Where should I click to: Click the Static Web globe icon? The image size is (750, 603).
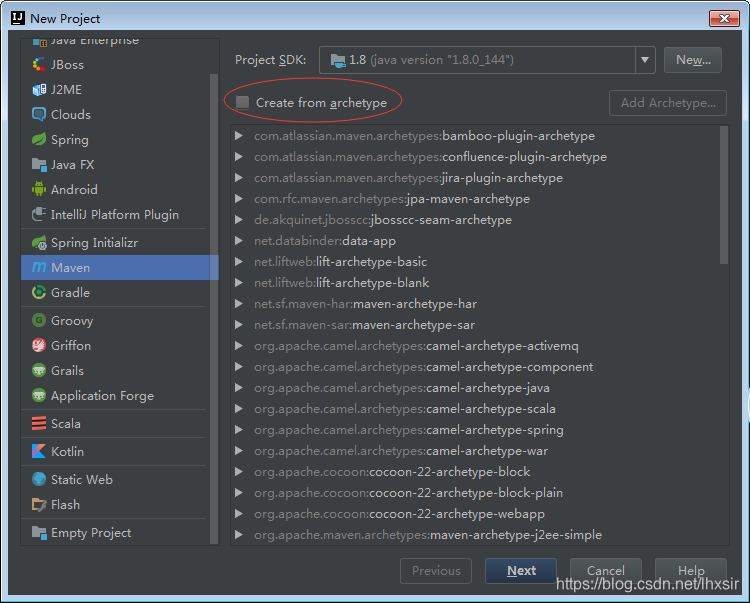coord(39,479)
